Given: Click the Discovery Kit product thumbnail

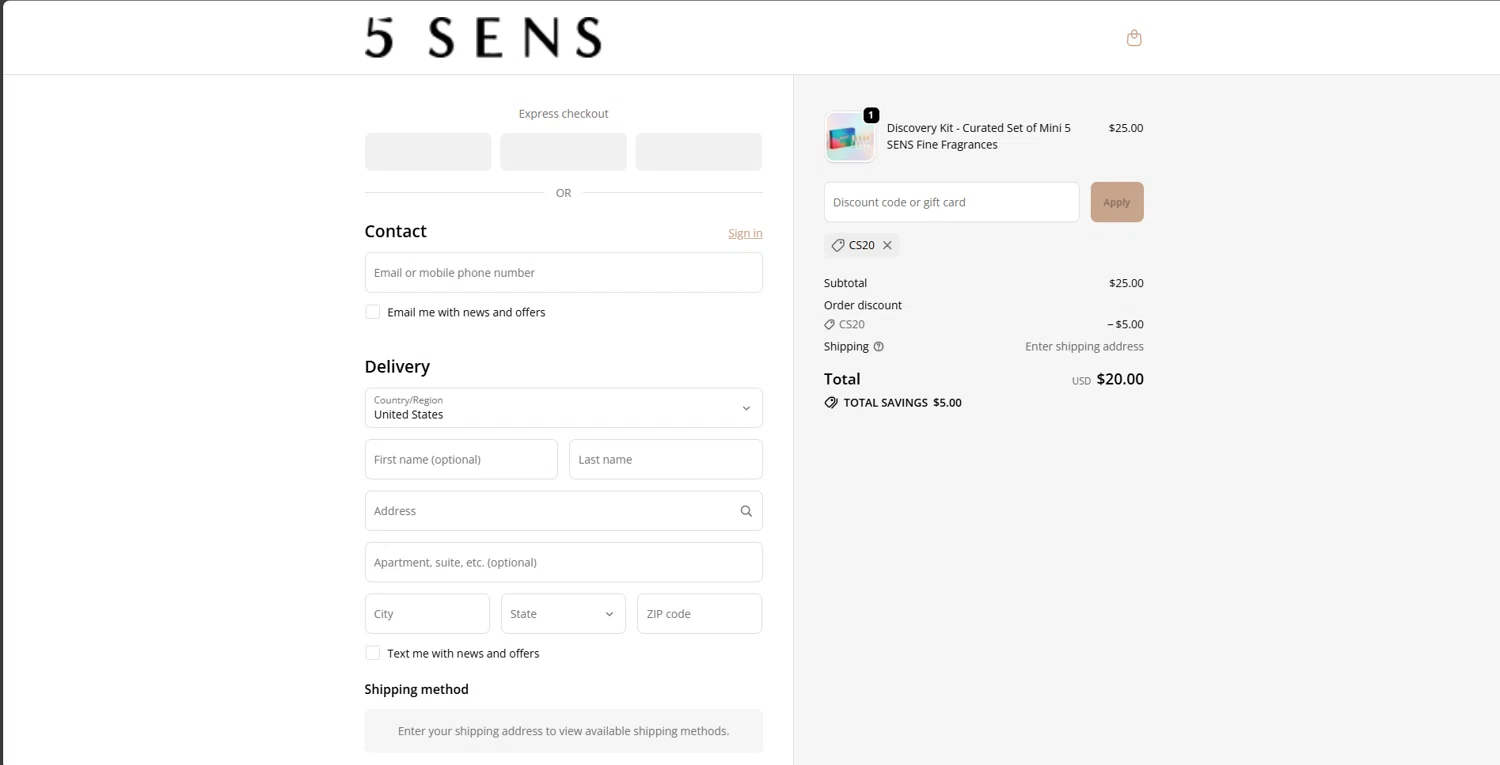Looking at the screenshot, I should click(x=850, y=137).
